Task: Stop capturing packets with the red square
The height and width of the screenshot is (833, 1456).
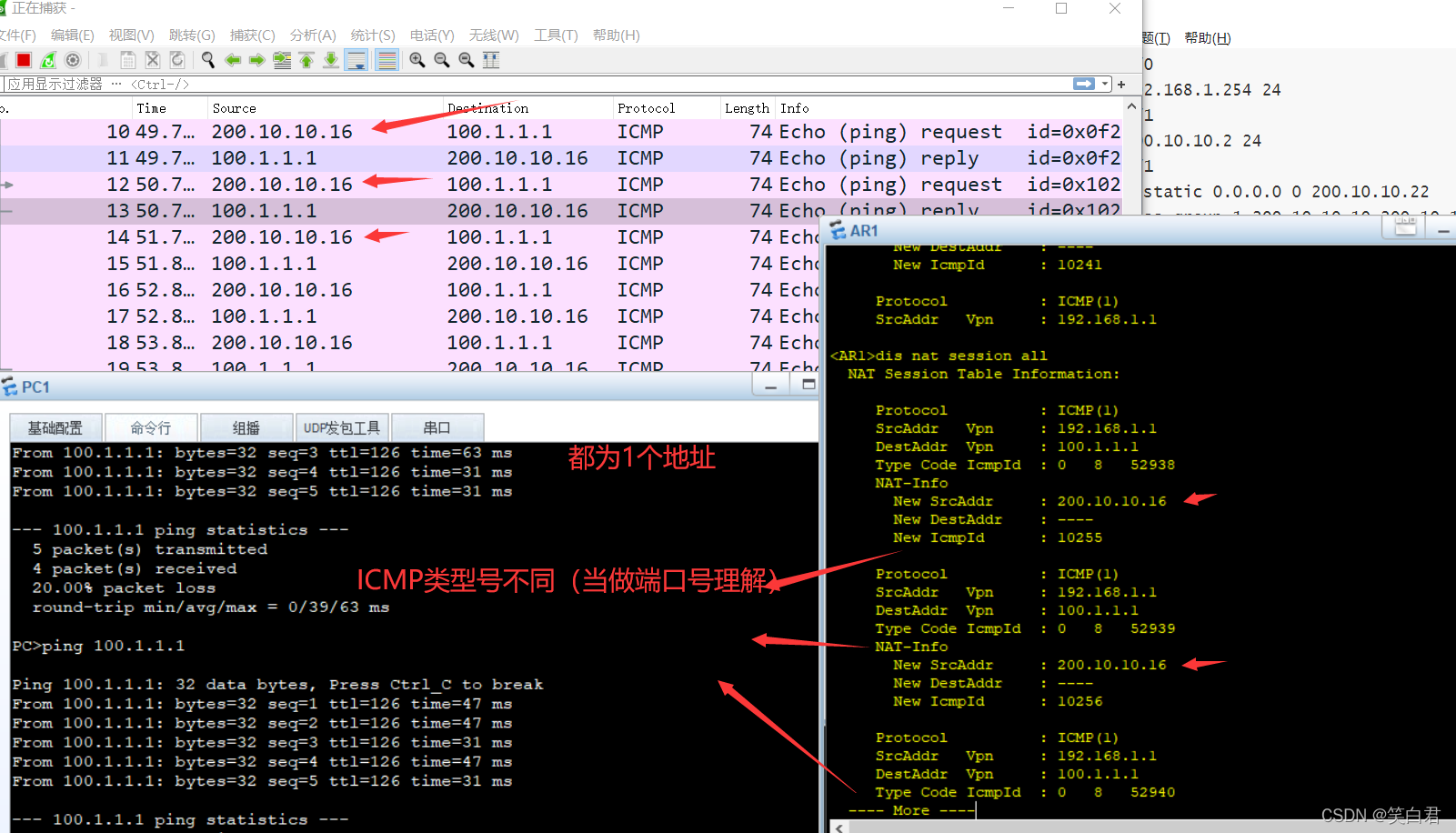Action: click(24, 60)
